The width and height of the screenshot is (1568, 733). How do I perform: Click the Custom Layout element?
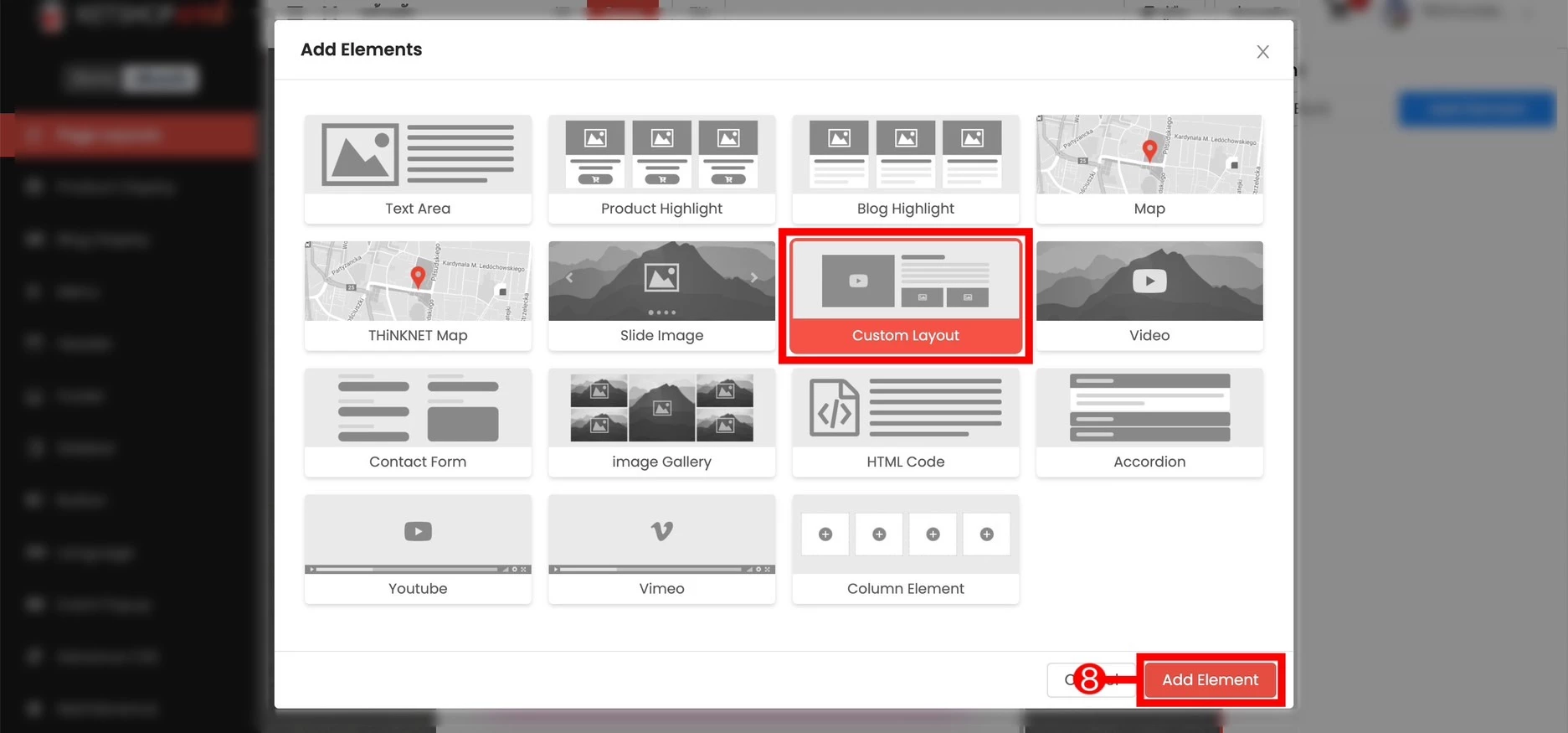click(x=905, y=296)
